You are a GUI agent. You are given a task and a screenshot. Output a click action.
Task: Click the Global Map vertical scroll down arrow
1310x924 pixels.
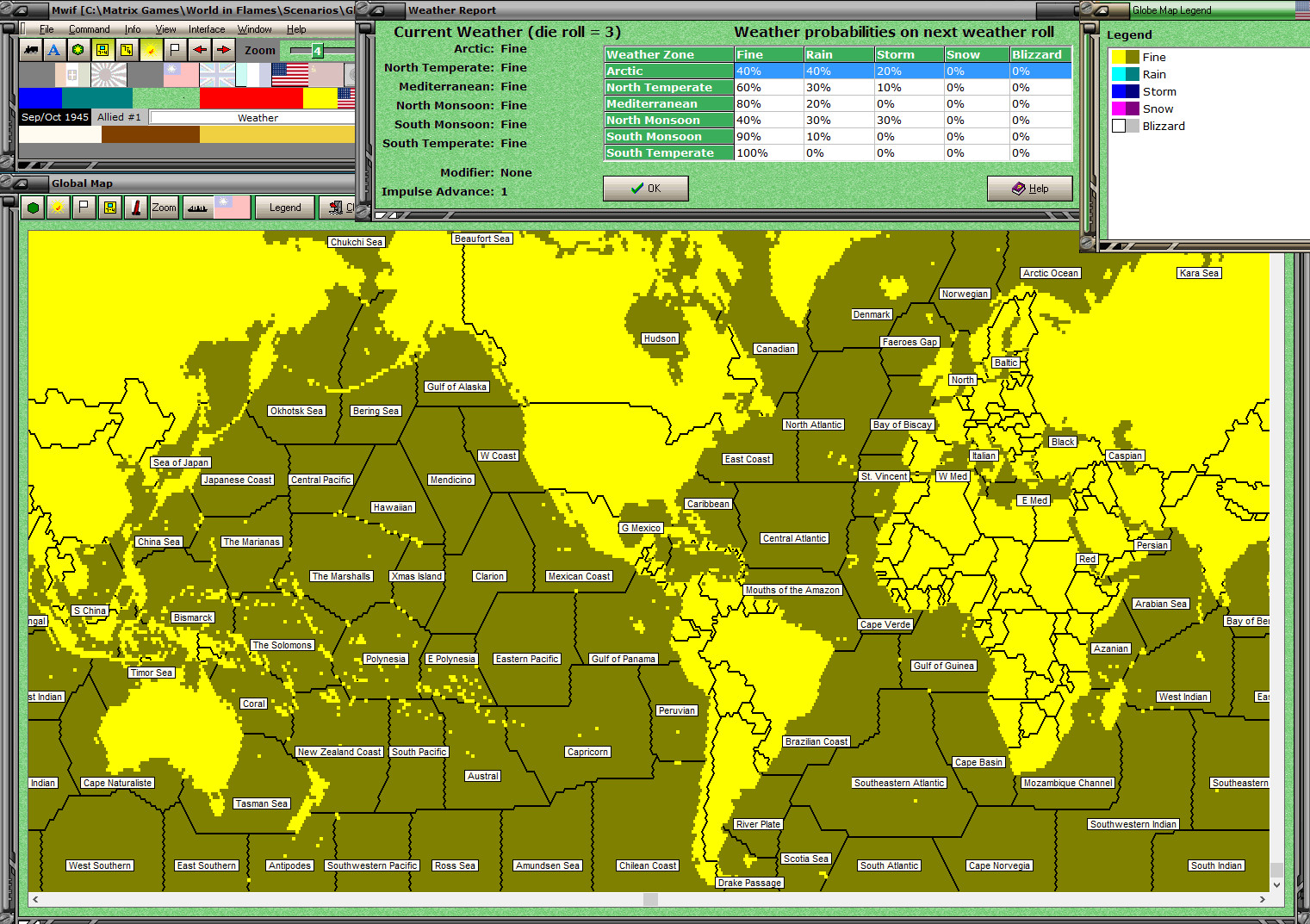click(1276, 884)
